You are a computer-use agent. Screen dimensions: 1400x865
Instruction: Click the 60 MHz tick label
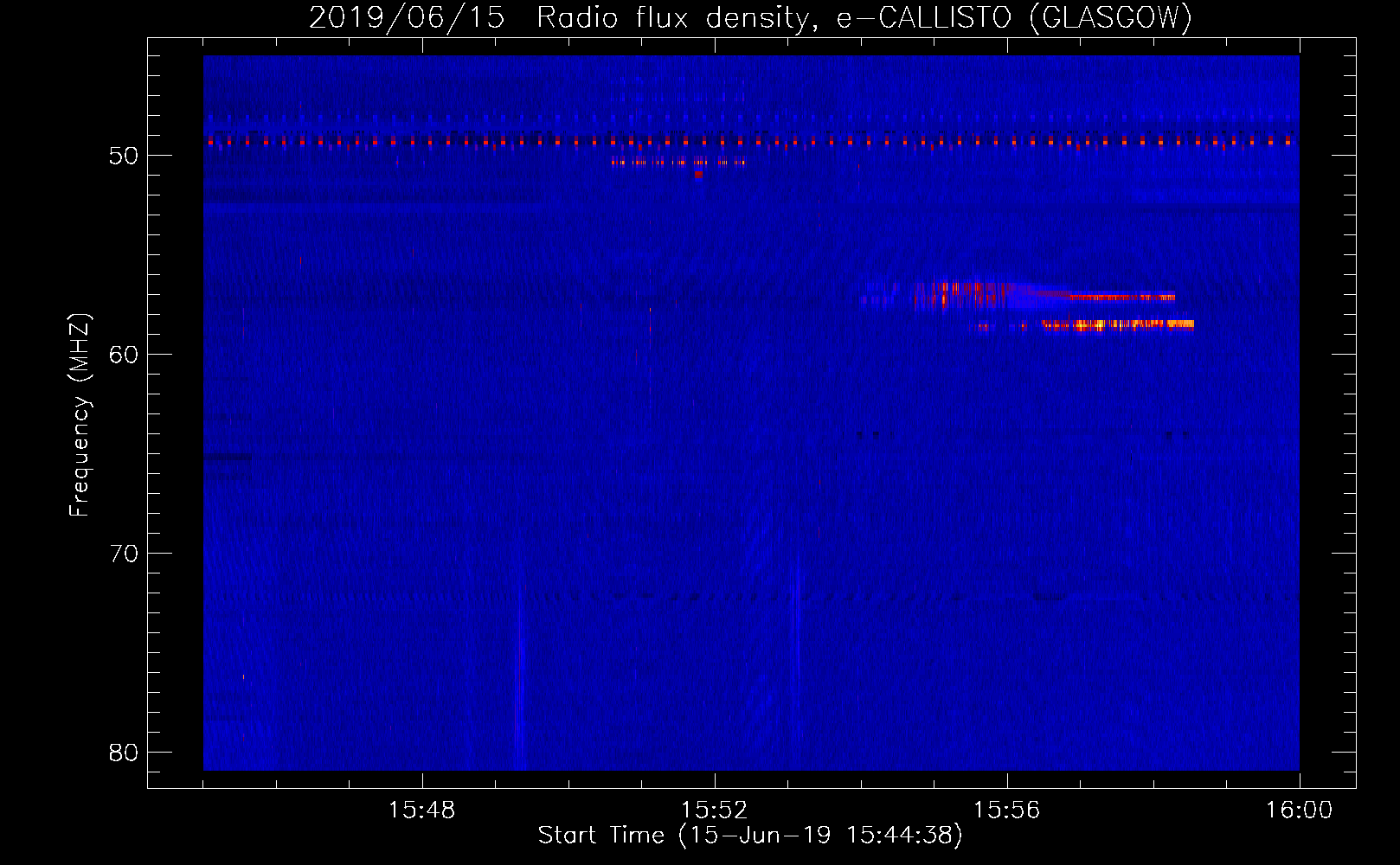coord(125,355)
